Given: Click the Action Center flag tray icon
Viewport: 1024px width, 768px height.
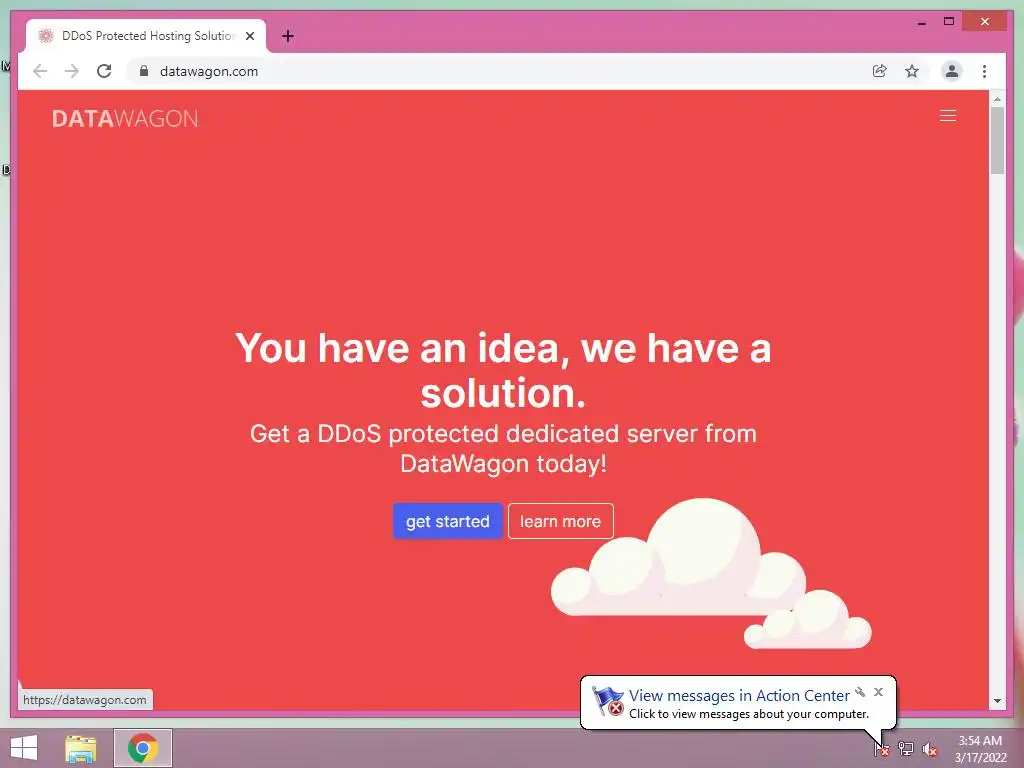Looking at the screenshot, I should pos(882,749).
